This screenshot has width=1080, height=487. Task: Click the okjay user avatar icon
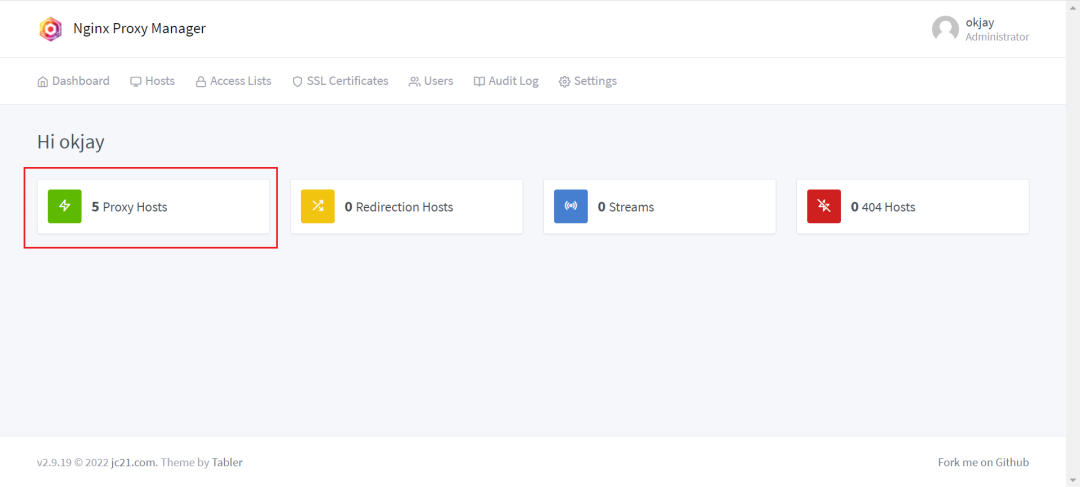point(945,29)
